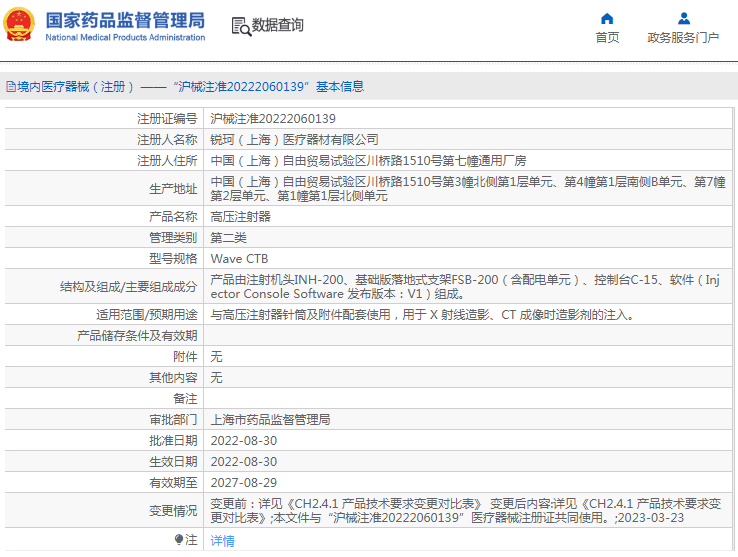Click the 无 value in 其他内容 row
Screen dimensions: 738x557
pyautogui.click(x=216, y=378)
